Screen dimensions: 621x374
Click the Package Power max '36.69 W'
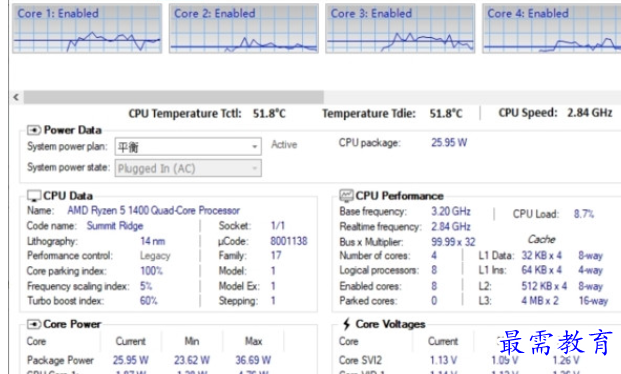(253, 360)
